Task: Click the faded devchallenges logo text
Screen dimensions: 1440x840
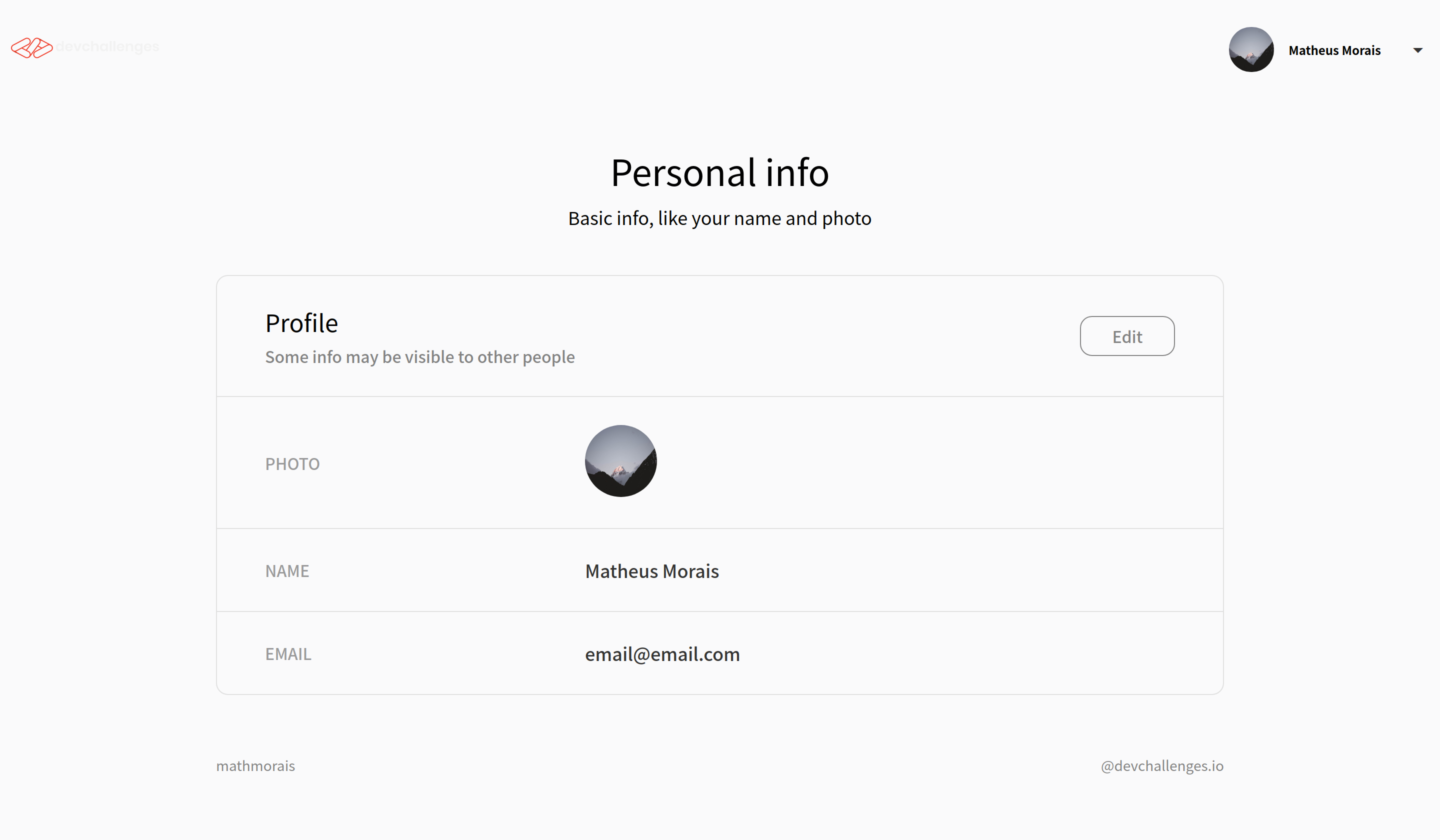Action: tap(107, 47)
